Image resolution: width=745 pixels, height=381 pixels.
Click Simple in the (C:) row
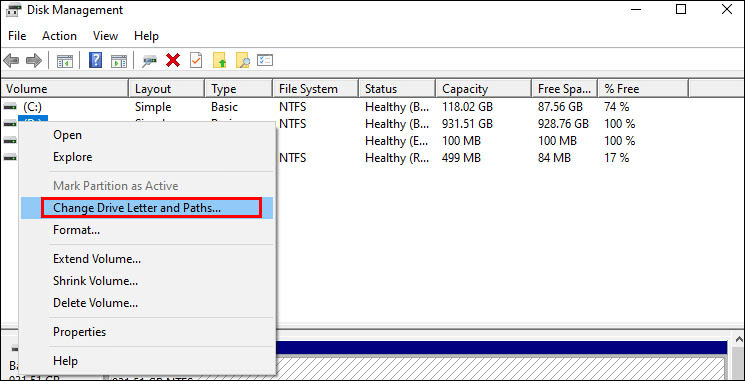tap(153, 107)
